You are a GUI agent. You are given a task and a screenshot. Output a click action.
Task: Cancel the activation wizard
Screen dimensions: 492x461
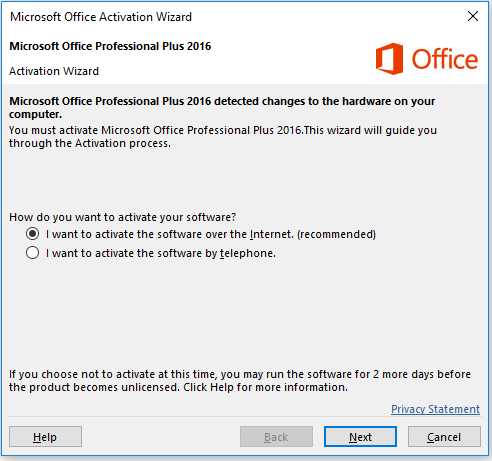[x=444, y=437]
